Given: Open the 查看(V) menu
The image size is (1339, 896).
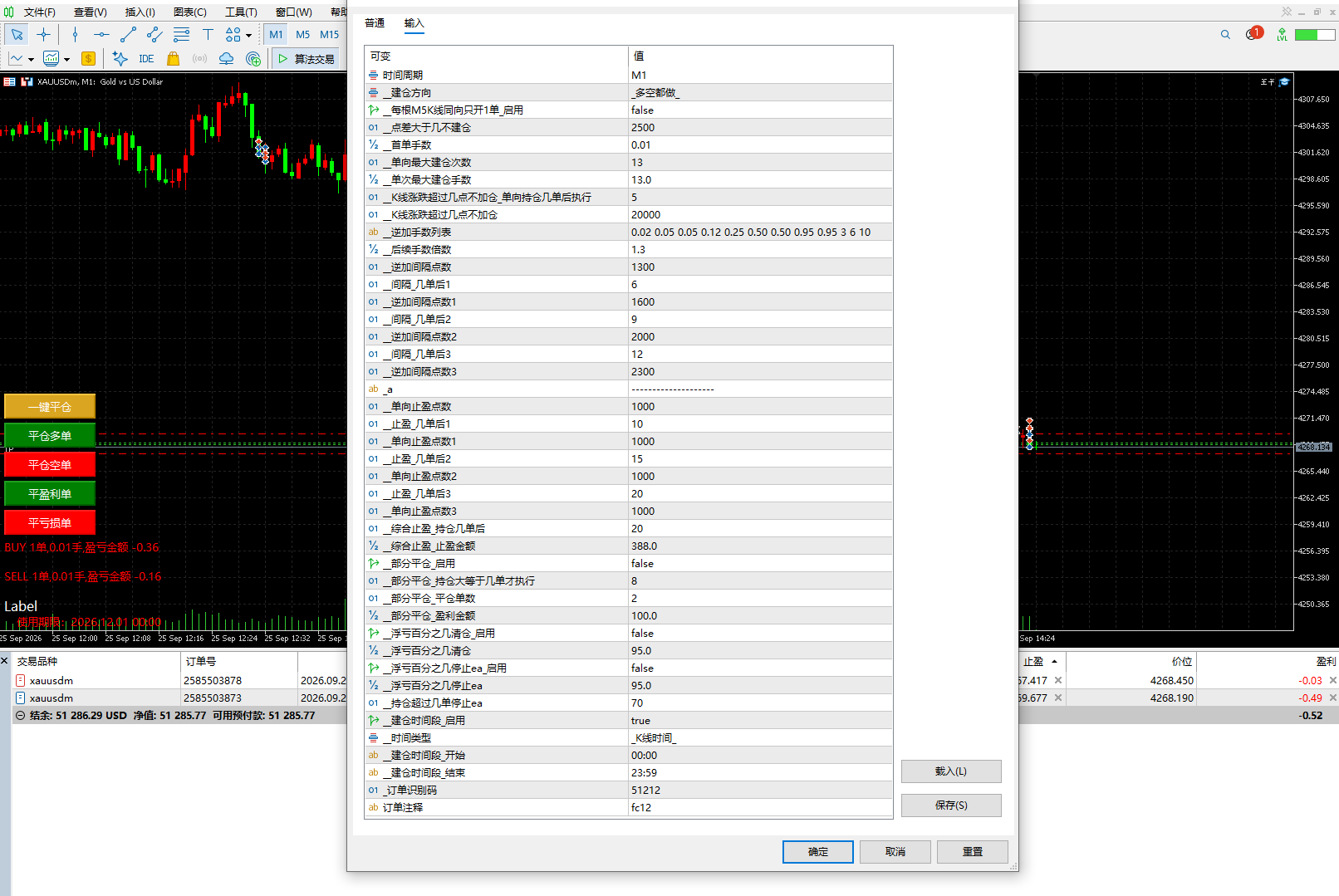Looking at the screenshot, I should pyautogui.click(x=90, y=12).
